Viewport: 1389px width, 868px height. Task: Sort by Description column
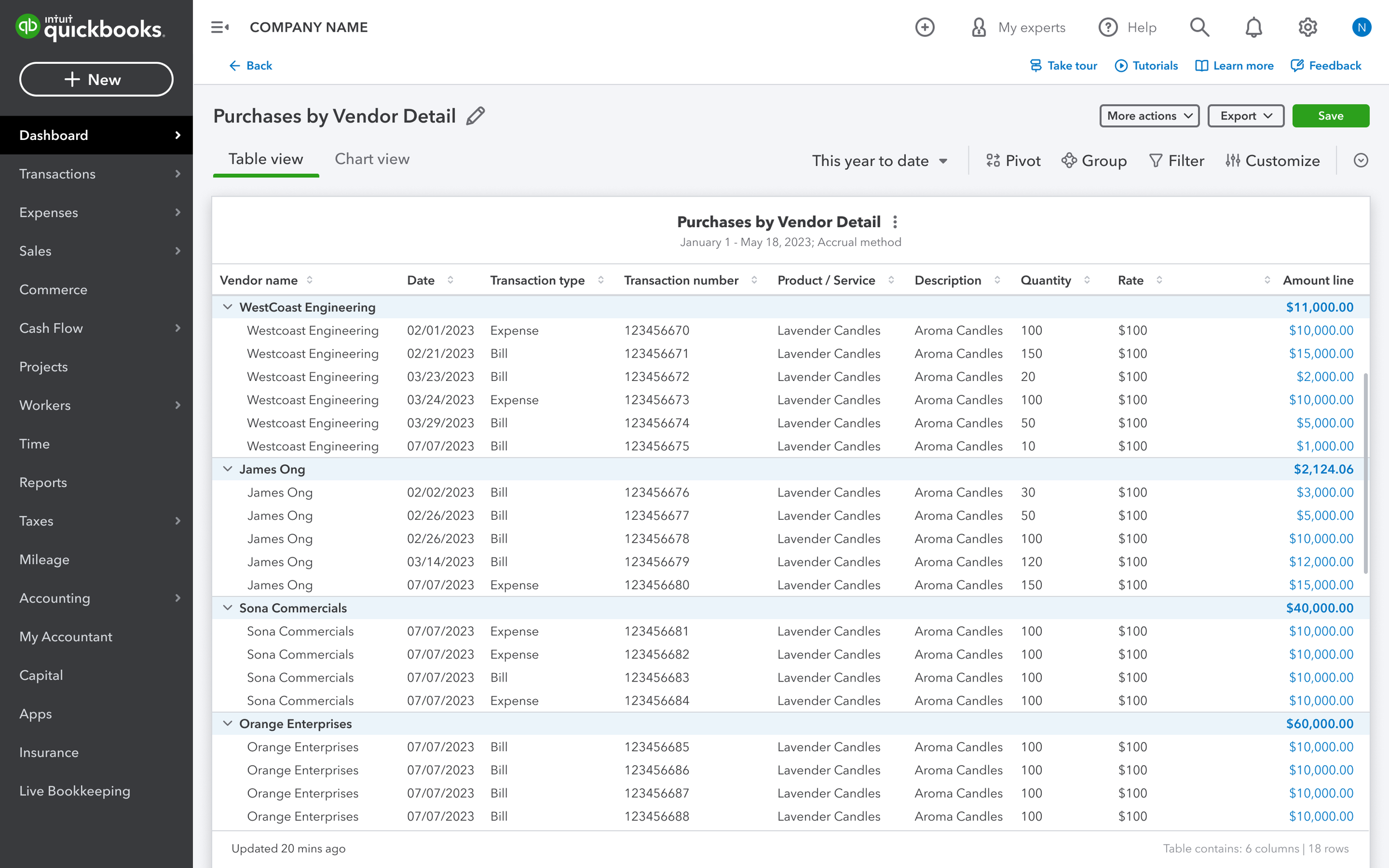point(997,280)
